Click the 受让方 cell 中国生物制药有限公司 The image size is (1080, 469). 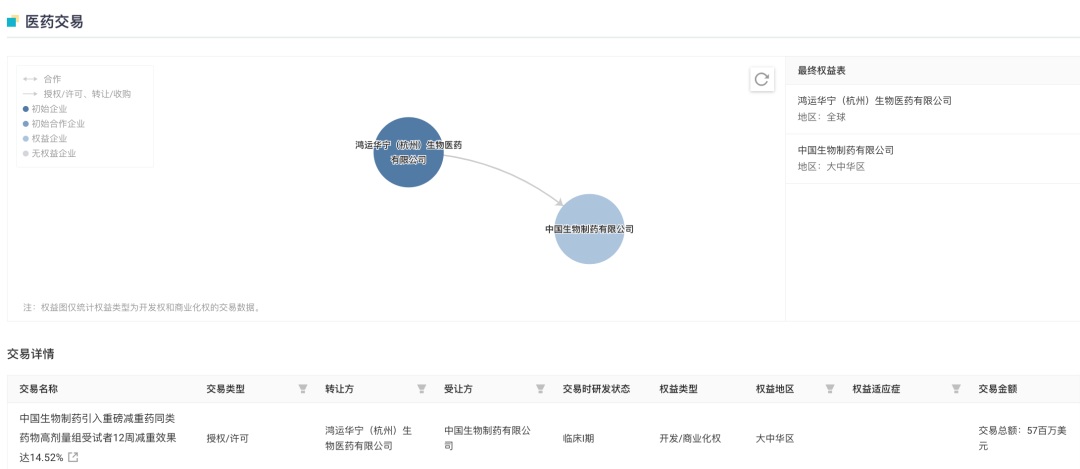[x=488, y=438]
